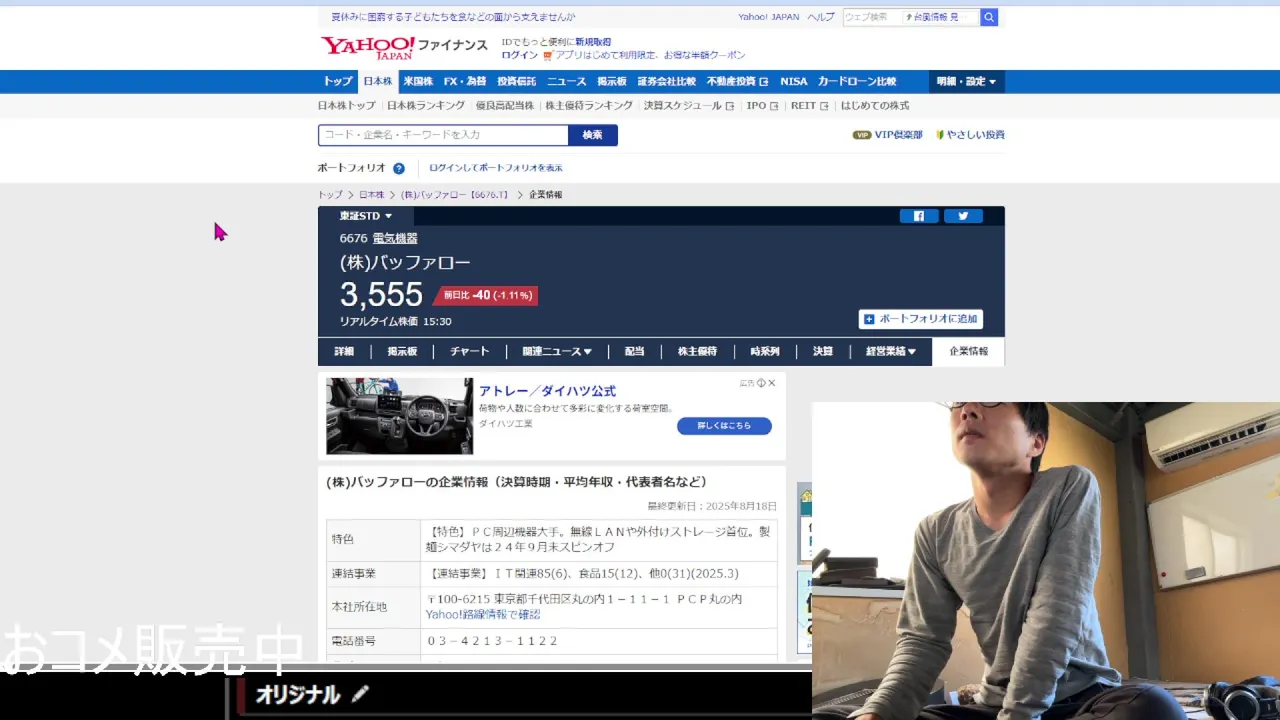The height and width of the screenshot is (720, 1280).
Task: Click (株)バッファロー【6676.T】 breadcrumb link
Action: point(455,195)
